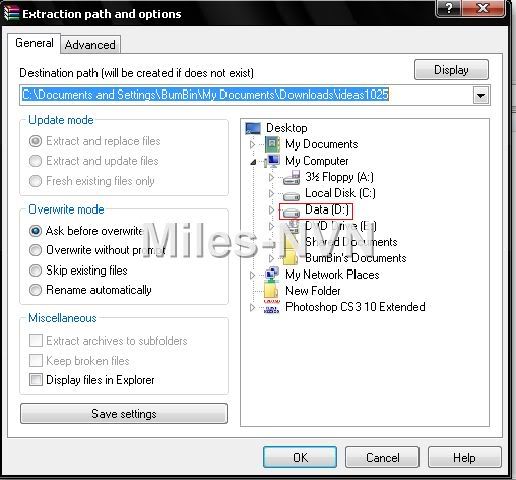Confirm extraction with the OK button
Image resolution: width=516 pixels, height=480 pixels.
click(x=300, y=457)
